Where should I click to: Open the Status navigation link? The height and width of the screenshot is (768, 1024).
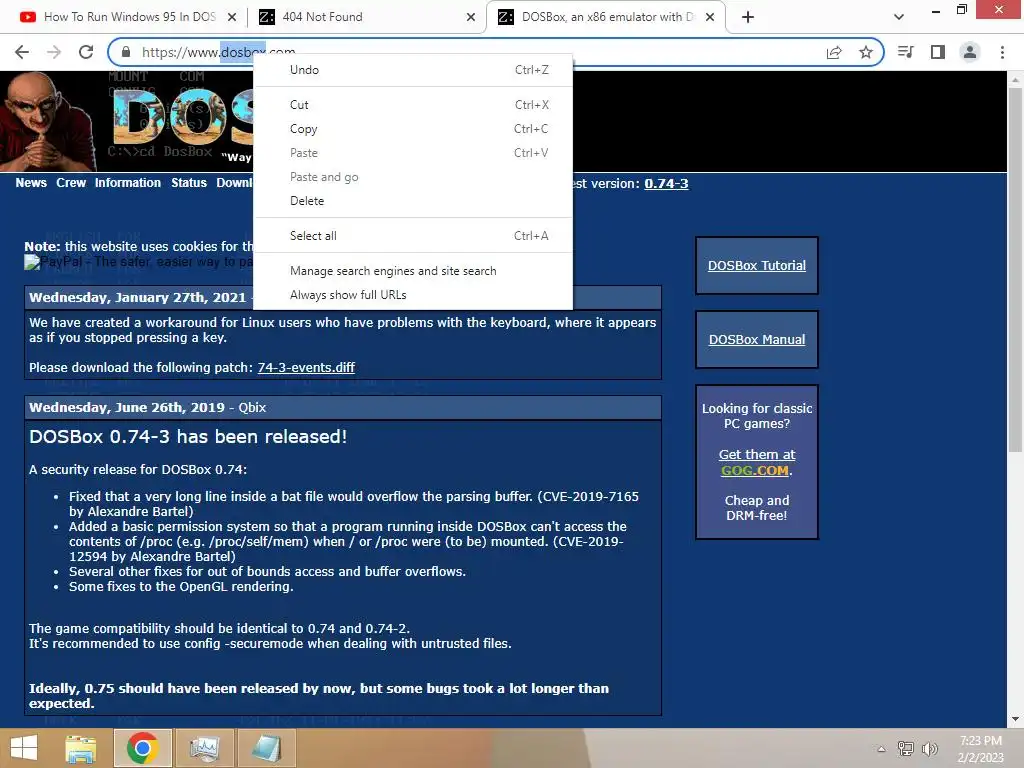(x=189, y=183)
